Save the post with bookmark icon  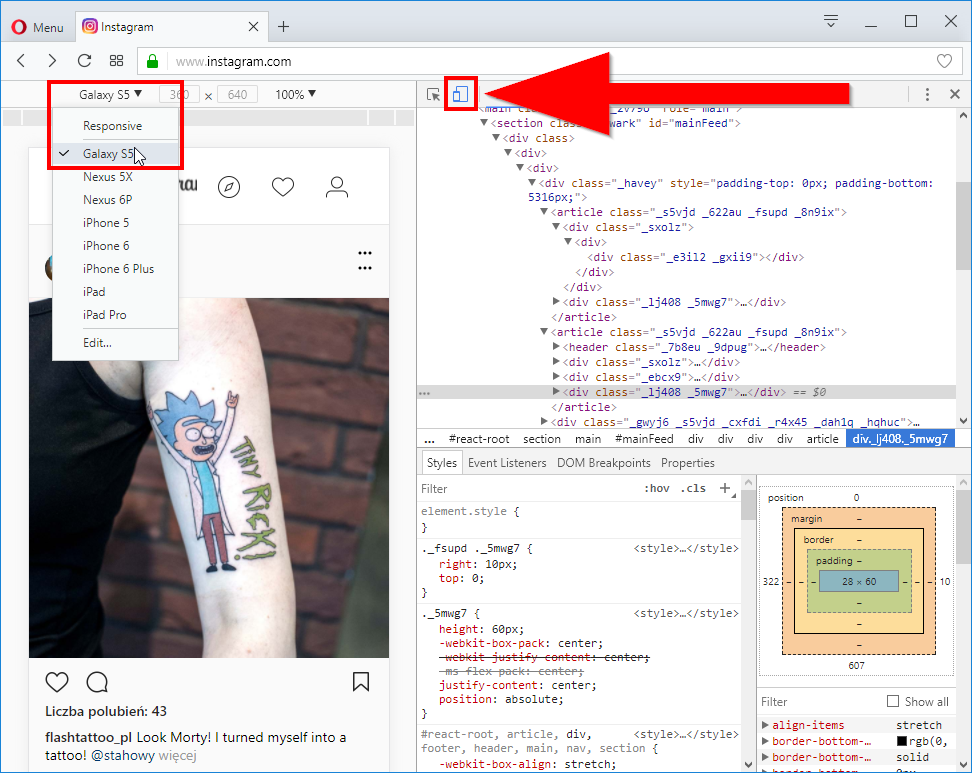coord(361,682)
